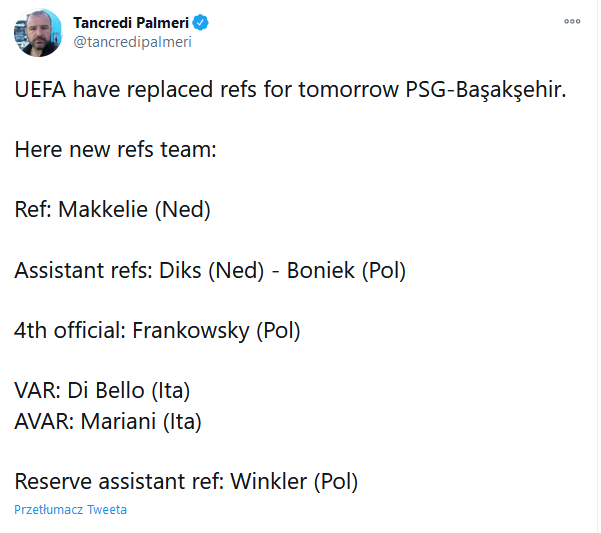
Task: Select the 'Winkler (Pol)' name
Action: coord(294,482)
